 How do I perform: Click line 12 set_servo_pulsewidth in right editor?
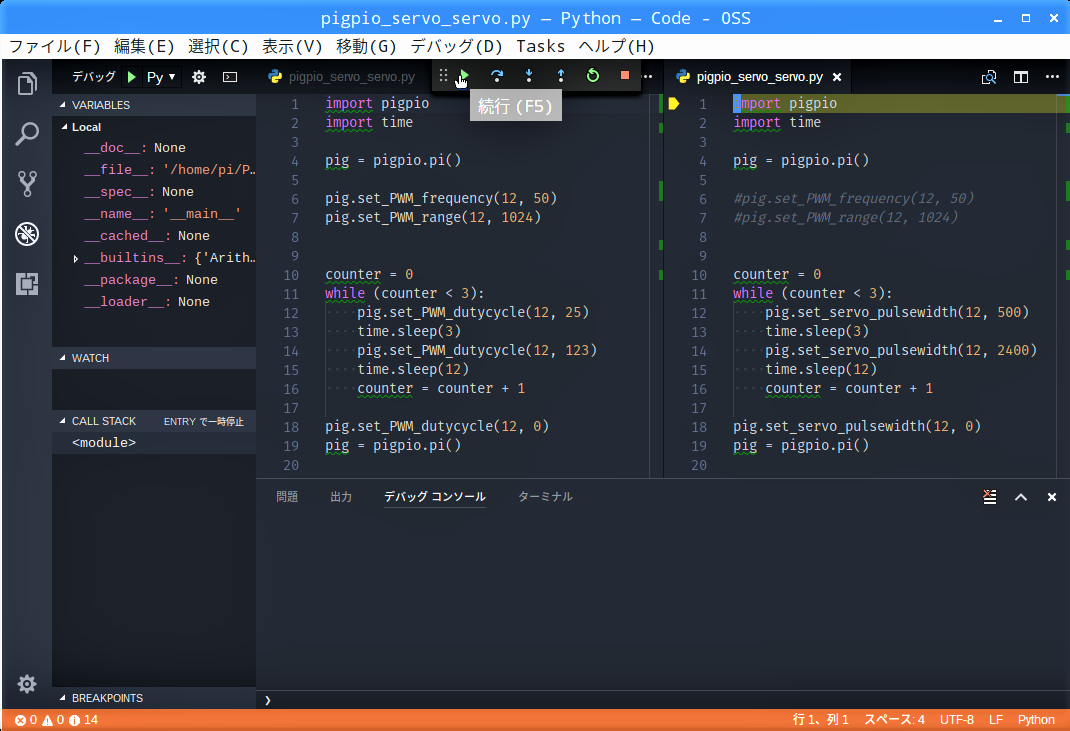pos(861,313)
